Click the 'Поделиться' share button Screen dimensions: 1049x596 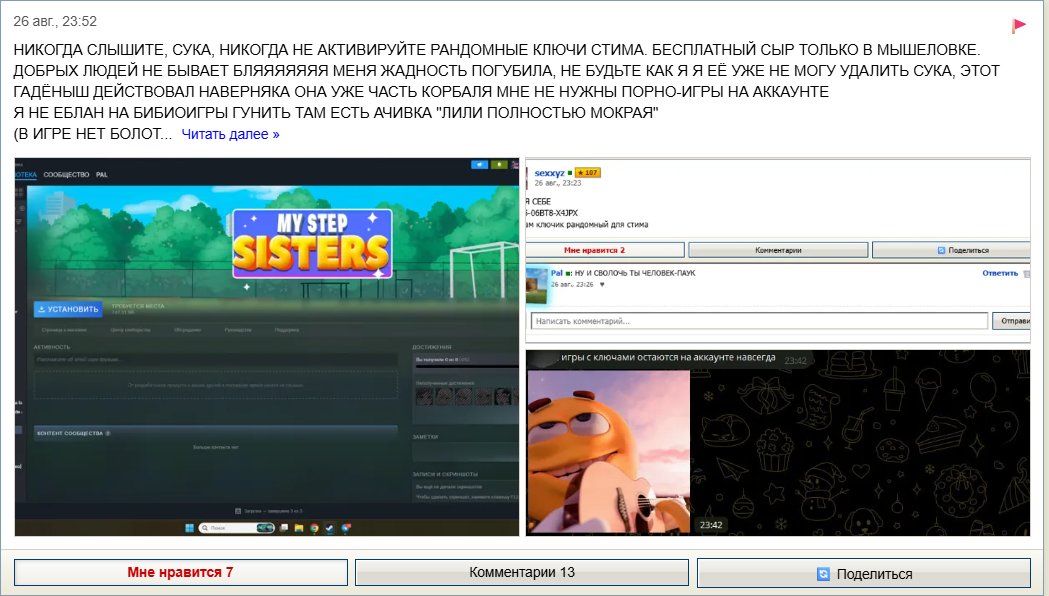pyautogui.click(x=864, y=573)
